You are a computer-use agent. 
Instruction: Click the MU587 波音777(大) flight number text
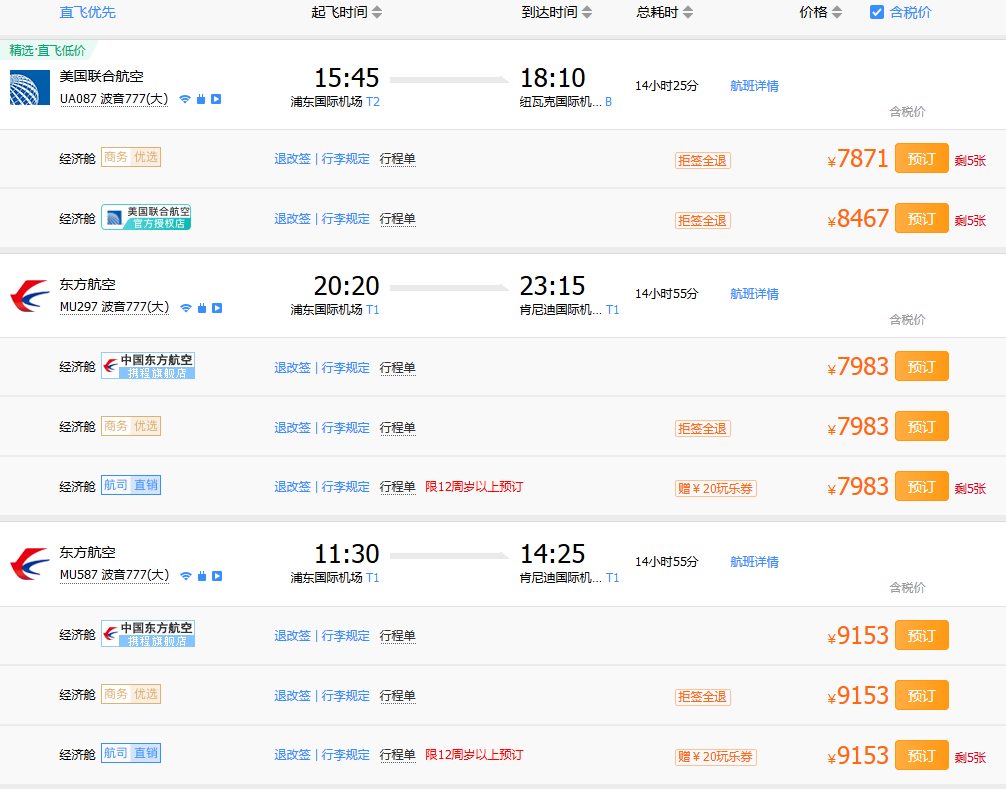(x=114, y=575)
